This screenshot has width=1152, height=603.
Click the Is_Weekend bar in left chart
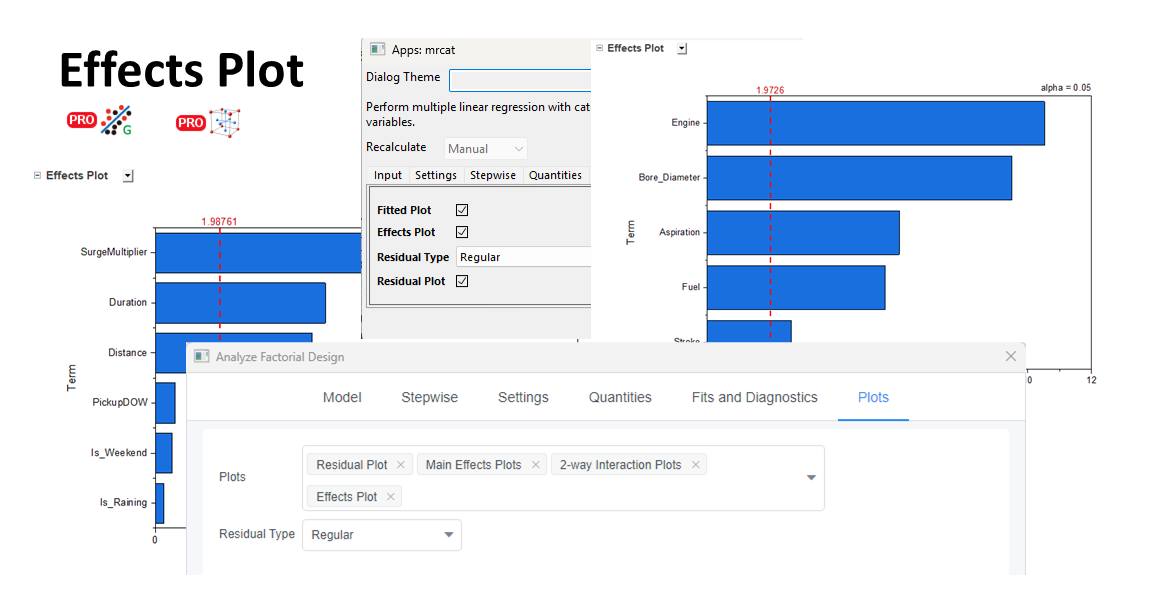click(x=164, y=453)
